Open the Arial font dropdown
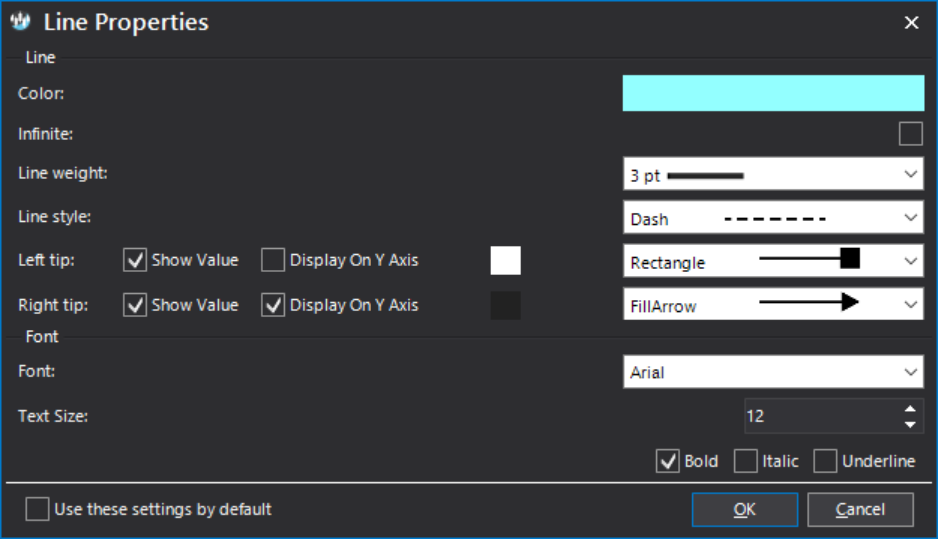This screenshot has height=539, width=938. pyautogui.click(x=773, y=372)
